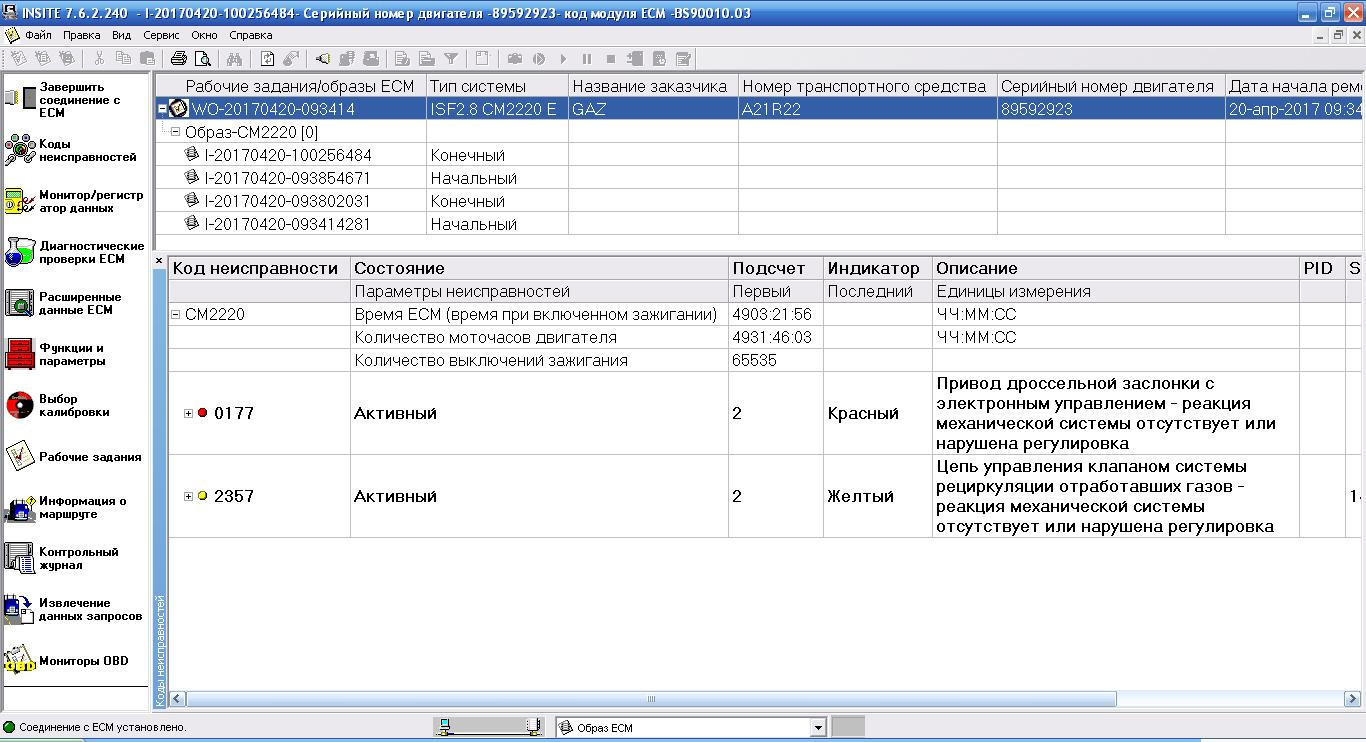The image size is (1366, 742).
Task: Click the Тип системы column header
Action: pyautogui.click(x=497, y=86)
